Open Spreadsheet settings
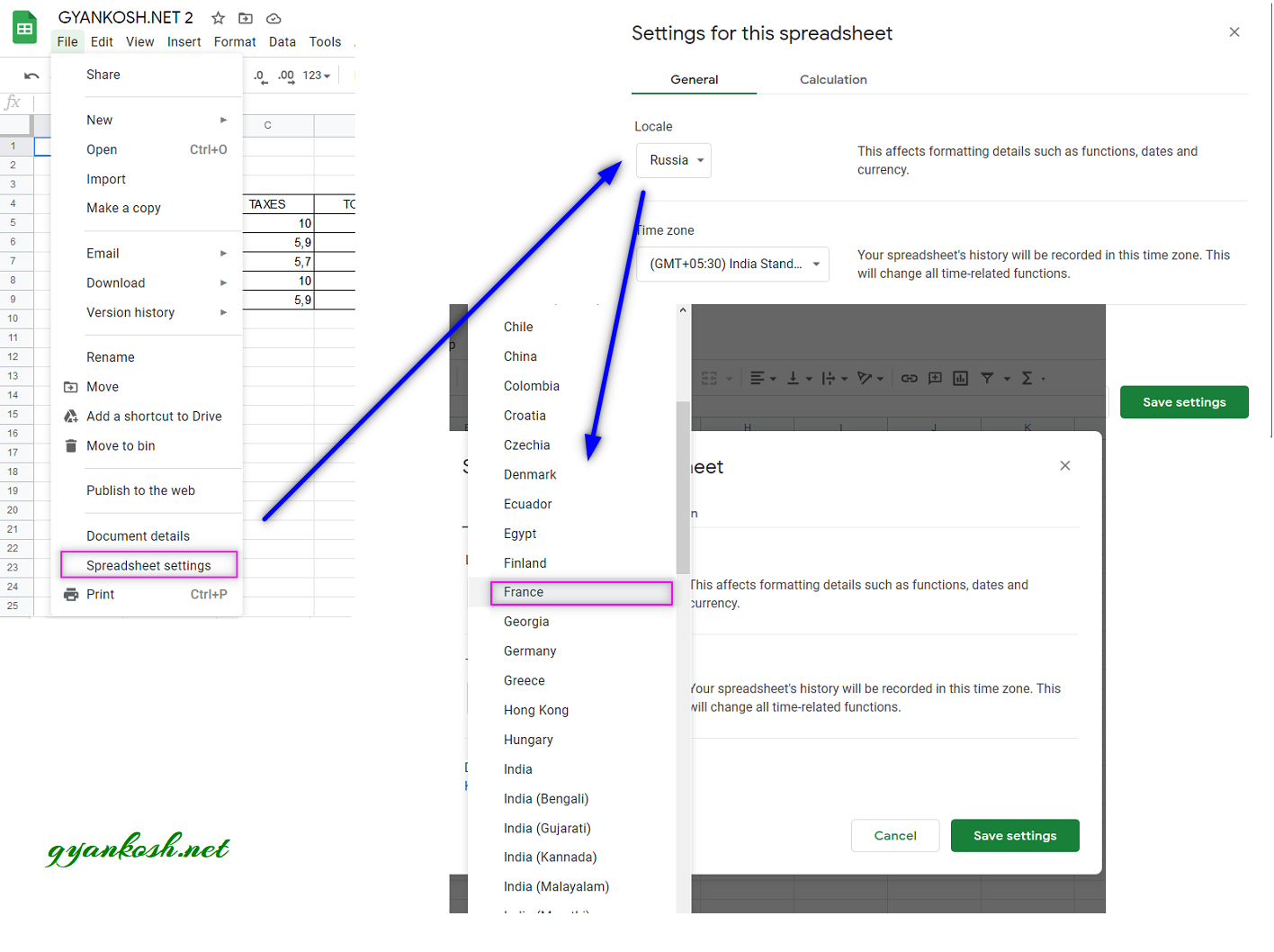The width and height of the screenshot is (1274, 952). point(148,565)
